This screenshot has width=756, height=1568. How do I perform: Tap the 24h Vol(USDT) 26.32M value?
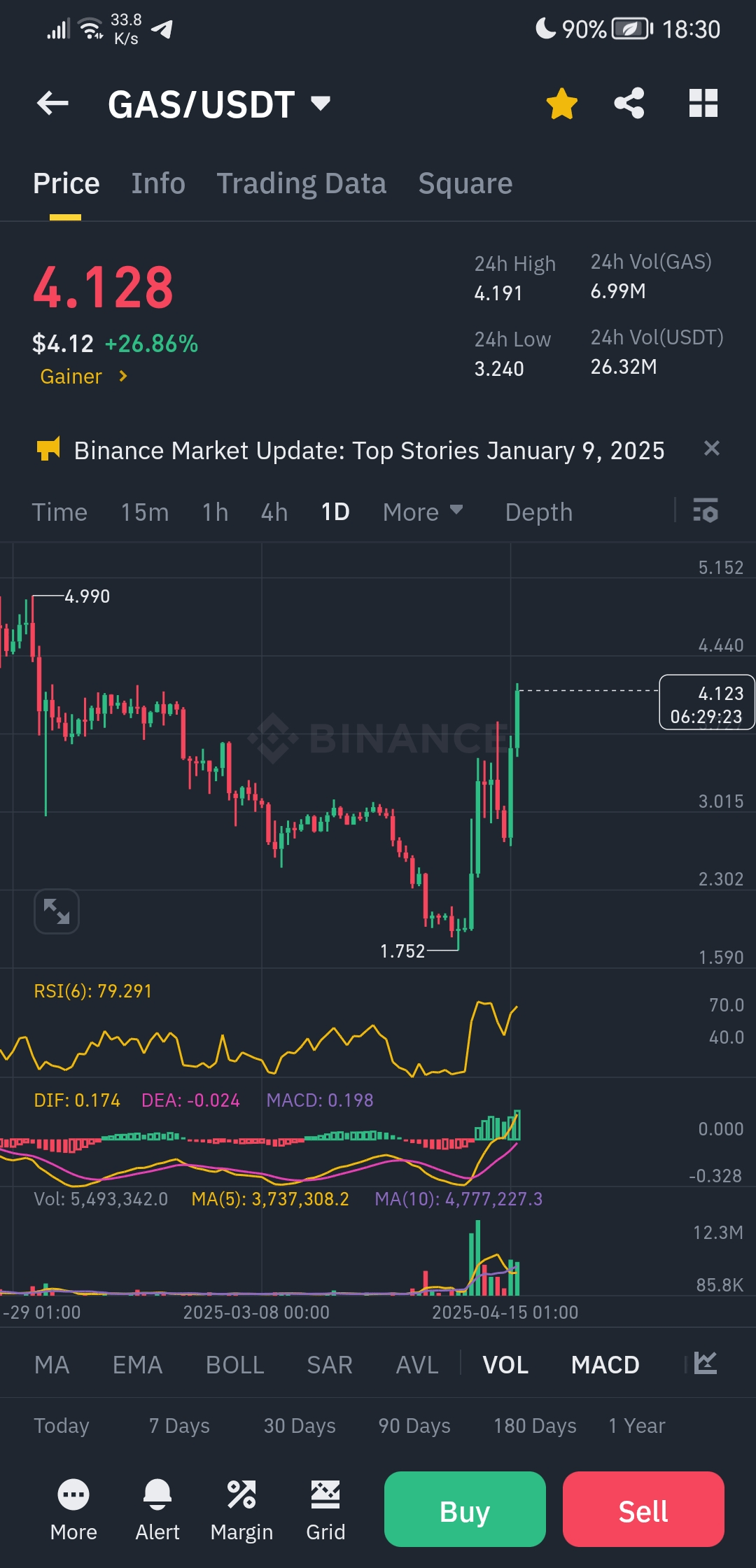pyautogui.click(x=624, y=367)
